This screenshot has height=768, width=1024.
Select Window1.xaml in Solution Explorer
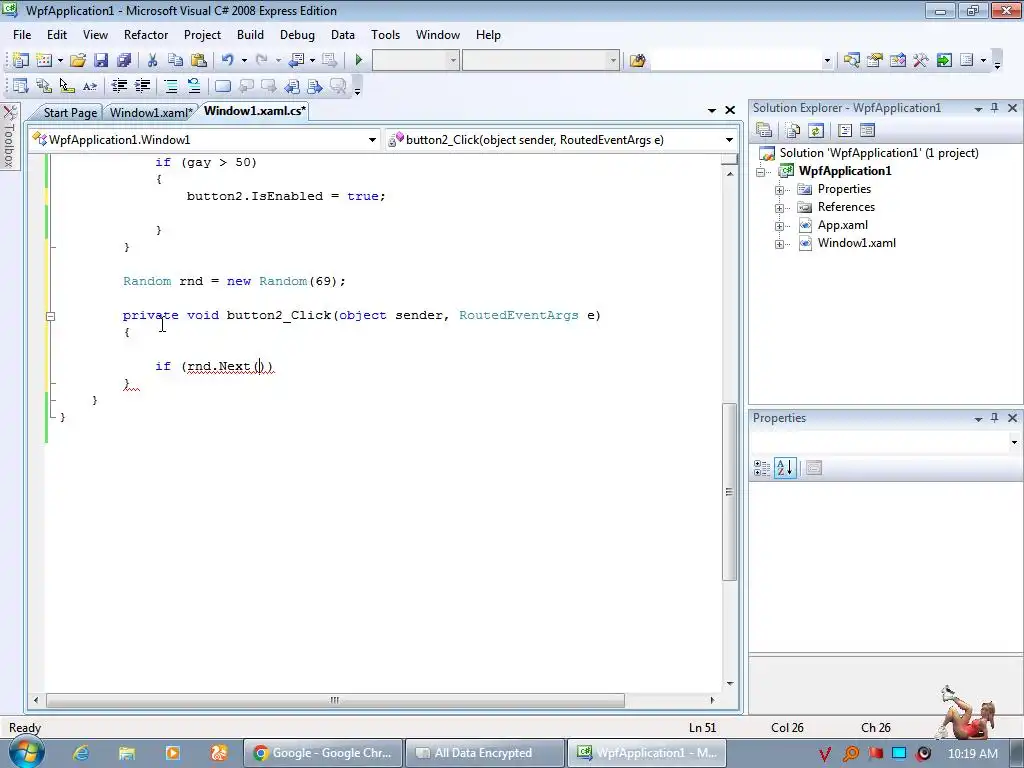856,243
